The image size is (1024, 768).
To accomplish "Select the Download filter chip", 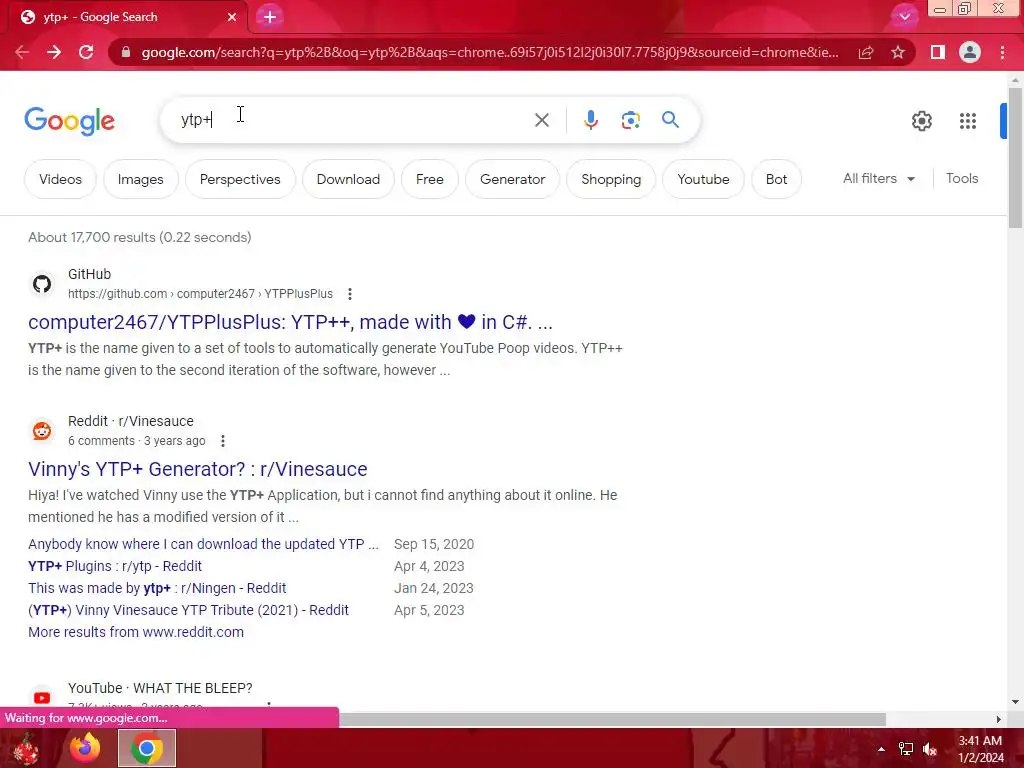I will tap(348, 179).
